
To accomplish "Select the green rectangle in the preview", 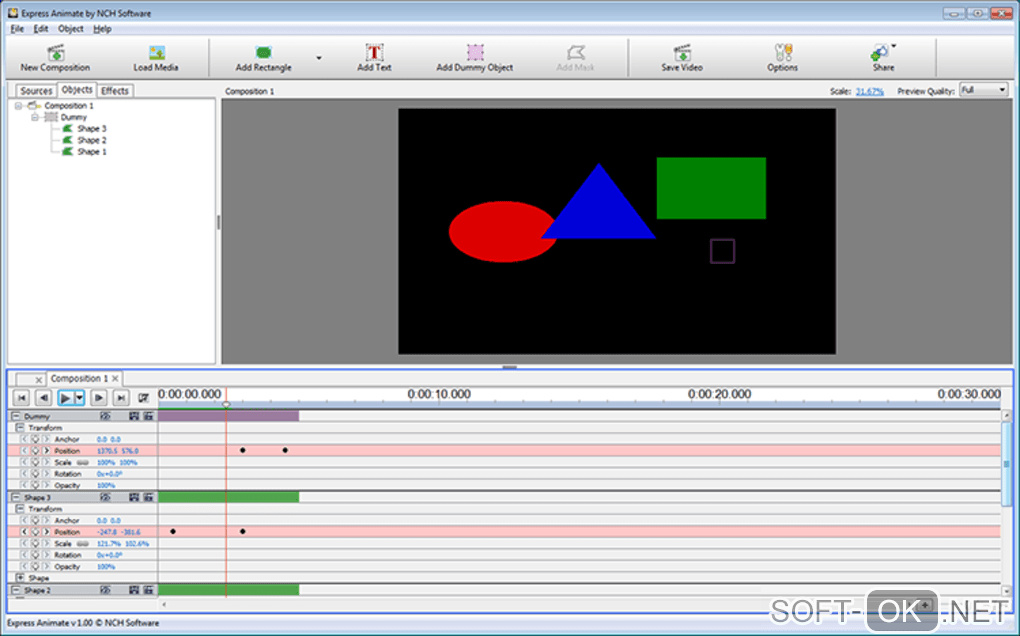I will tap(711, 188).
